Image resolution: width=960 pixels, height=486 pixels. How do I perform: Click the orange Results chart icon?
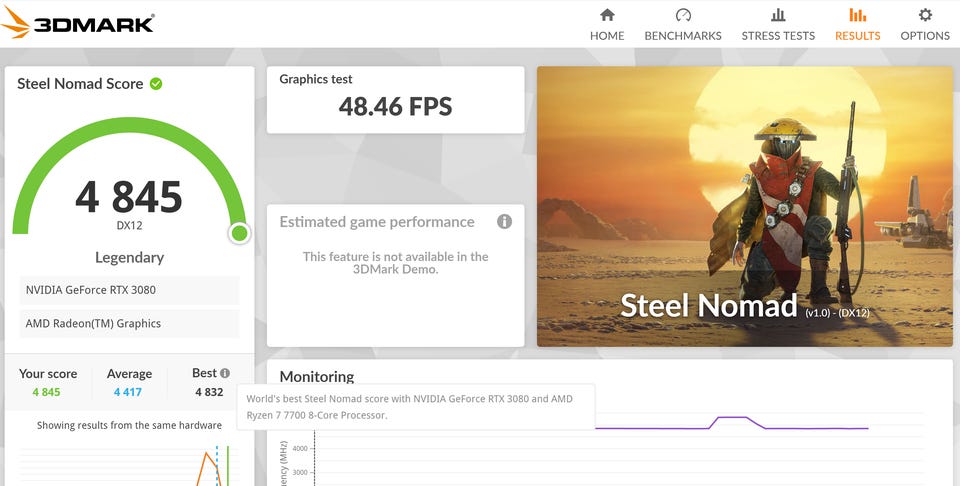[857, 15]
